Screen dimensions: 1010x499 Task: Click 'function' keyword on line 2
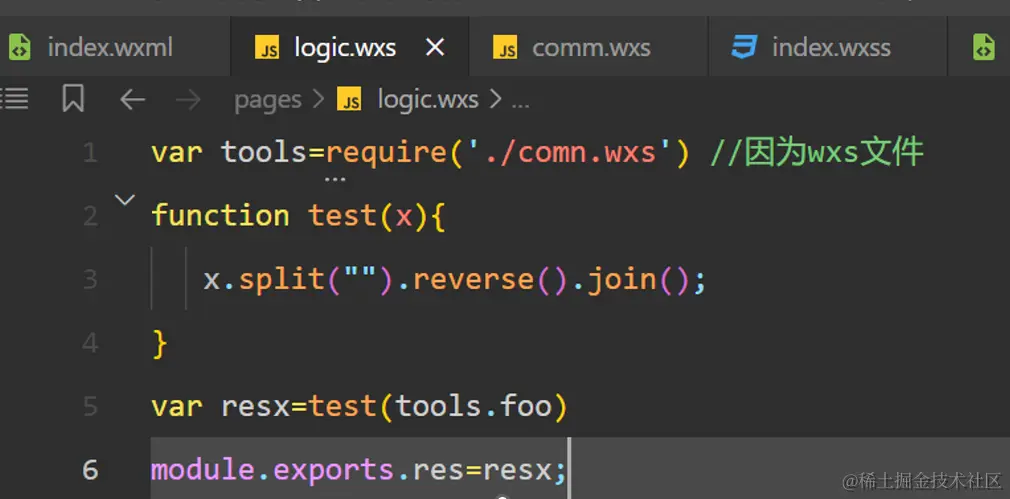(220, 215)
